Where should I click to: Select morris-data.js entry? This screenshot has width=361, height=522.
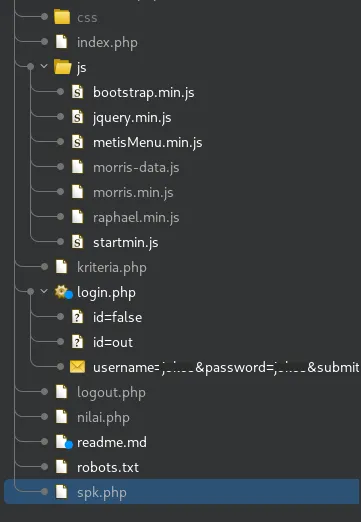[x=136, y=168]
